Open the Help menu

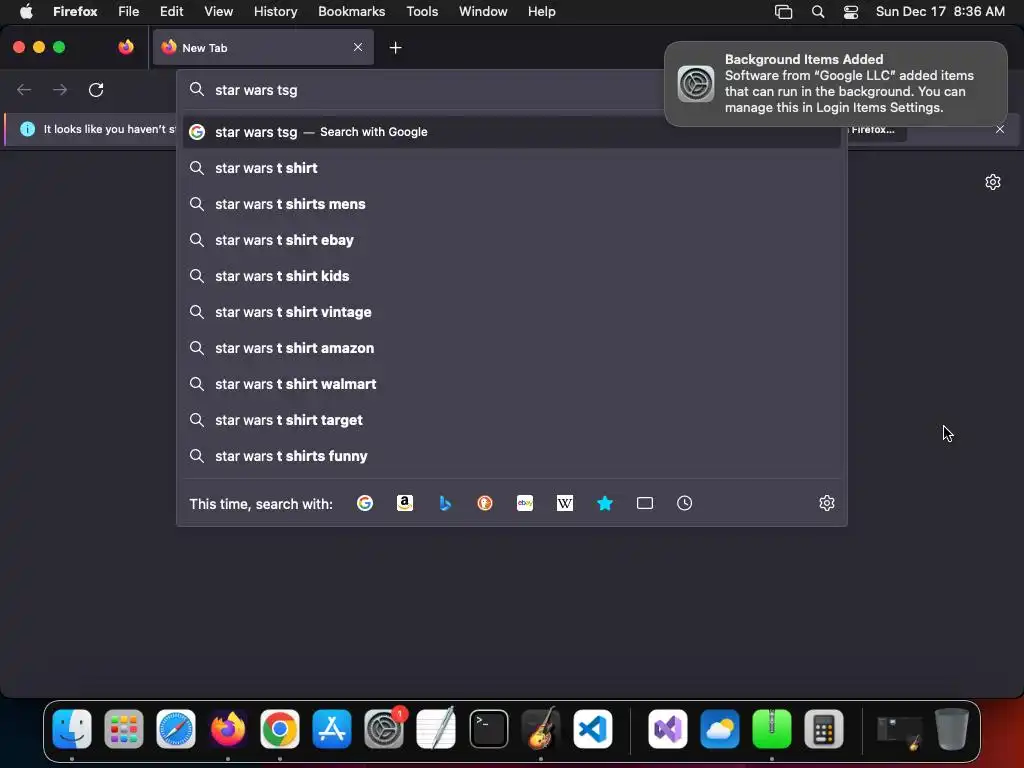tap(541, 11)
